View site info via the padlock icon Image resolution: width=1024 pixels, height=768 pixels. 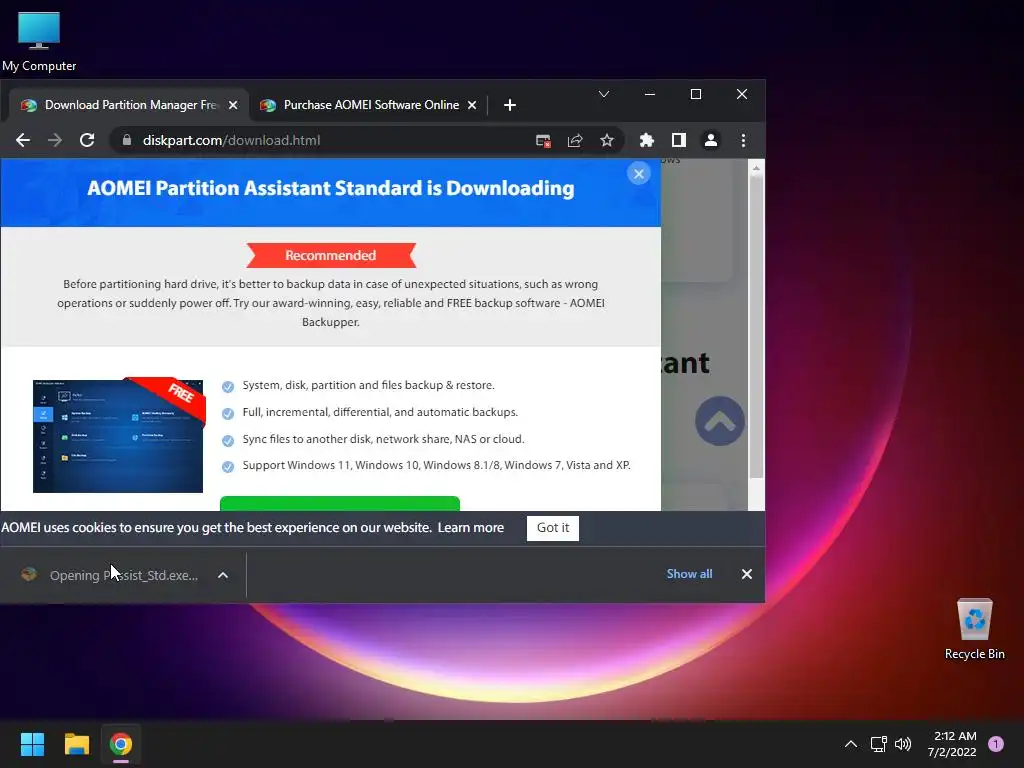point(127,140)
